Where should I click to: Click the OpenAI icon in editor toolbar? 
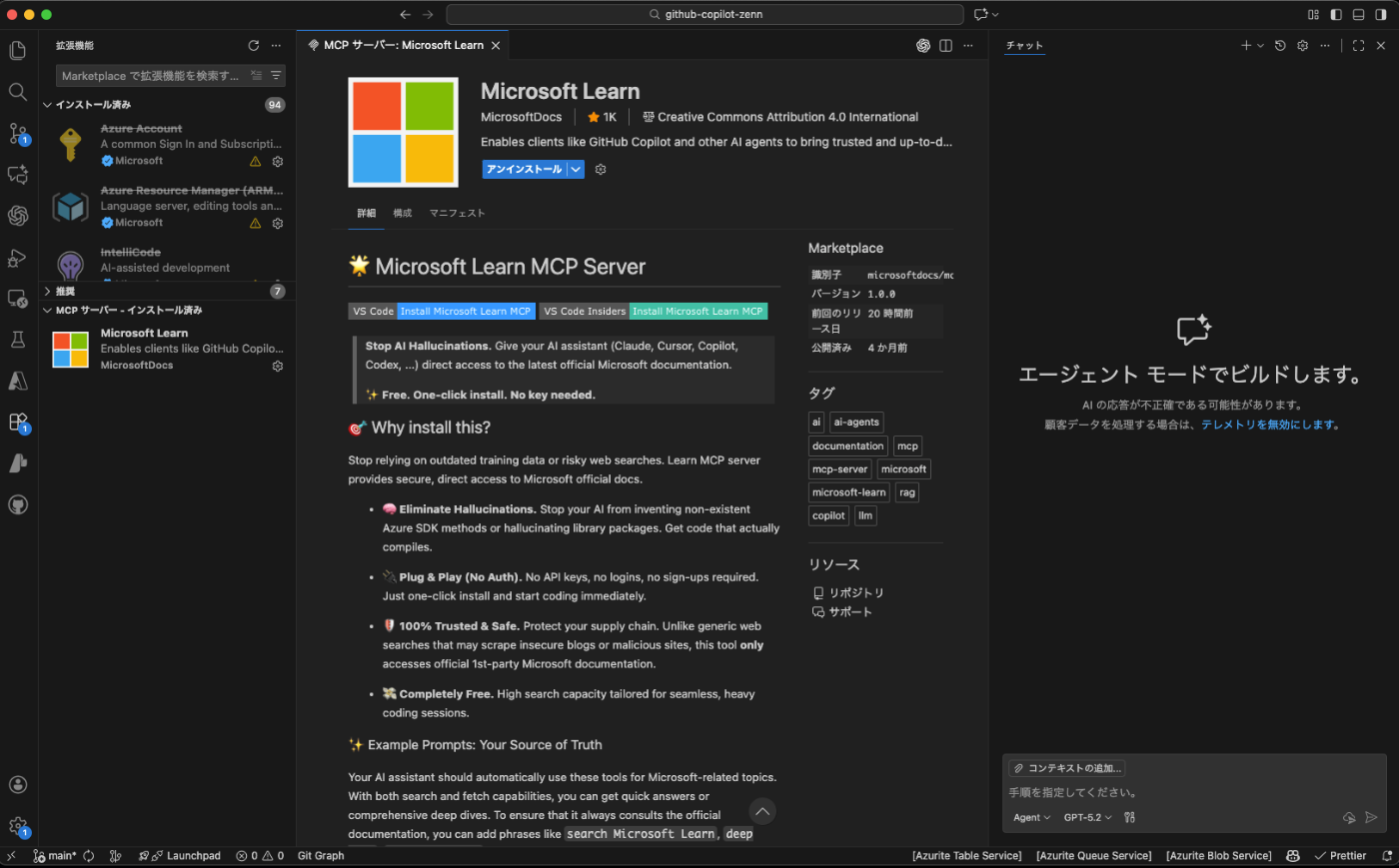(923, 46)
